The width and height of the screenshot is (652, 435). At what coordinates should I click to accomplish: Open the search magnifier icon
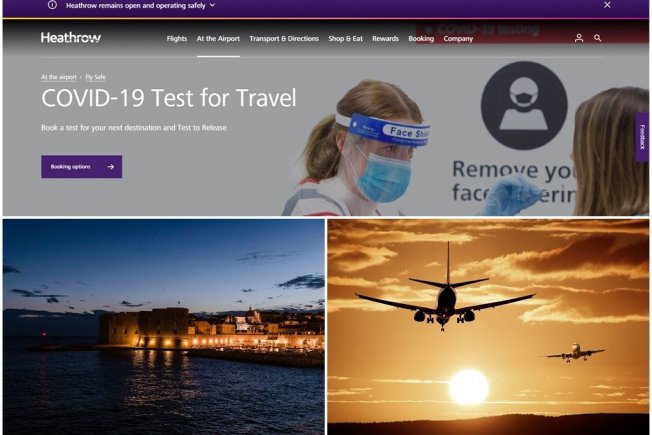pos(598,38)
